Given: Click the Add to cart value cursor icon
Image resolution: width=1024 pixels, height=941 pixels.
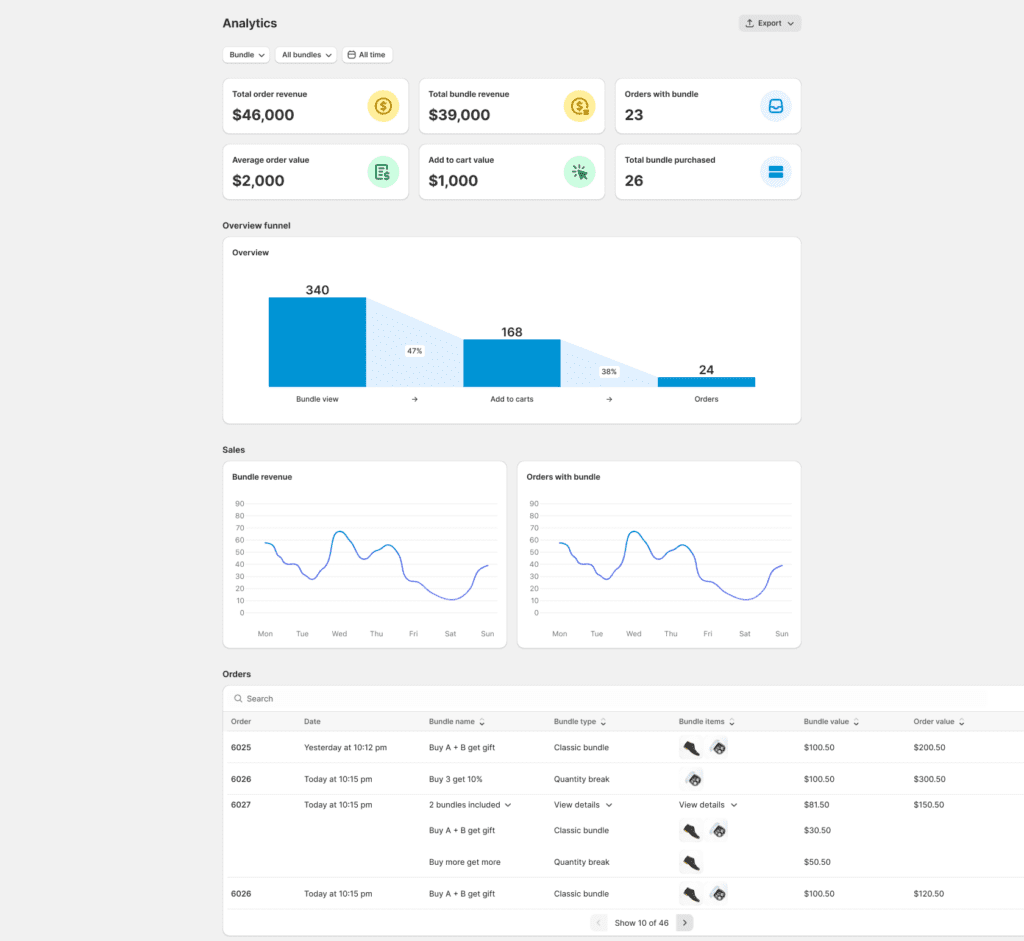Looking at the screenshot, I should pos(579,172).
